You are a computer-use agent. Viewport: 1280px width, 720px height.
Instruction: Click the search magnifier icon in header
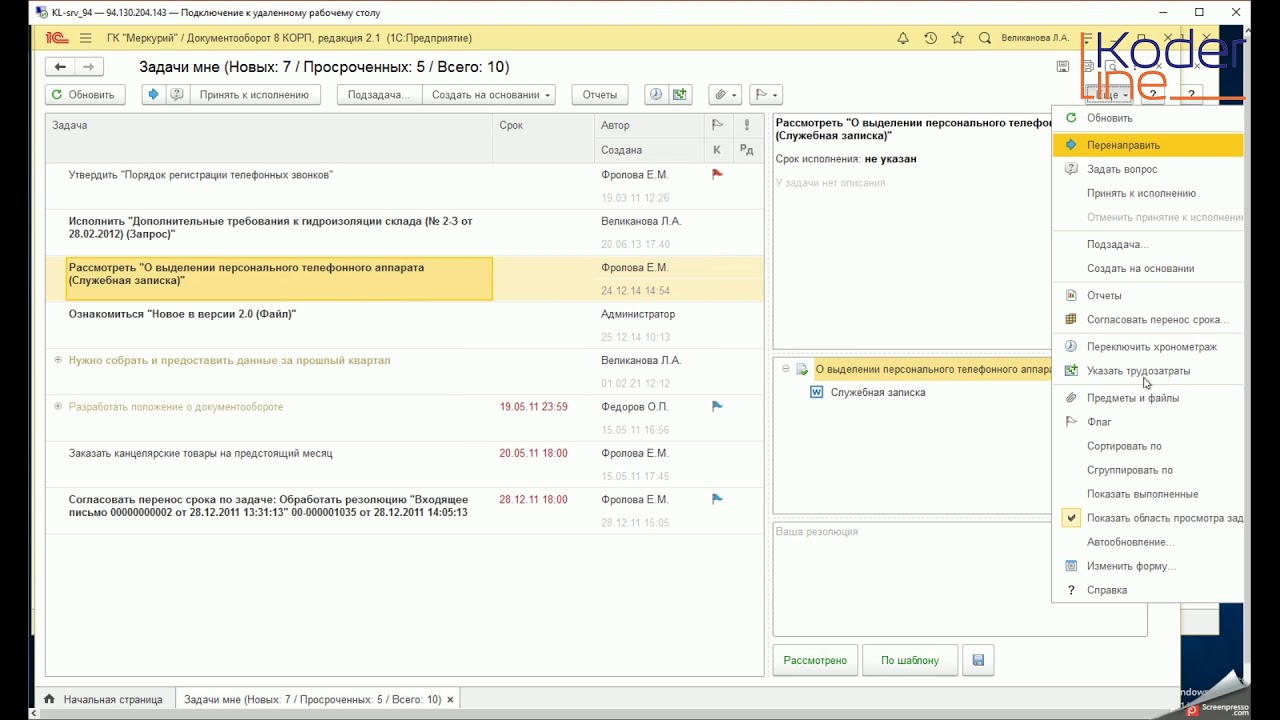click(x=985, y=38)
